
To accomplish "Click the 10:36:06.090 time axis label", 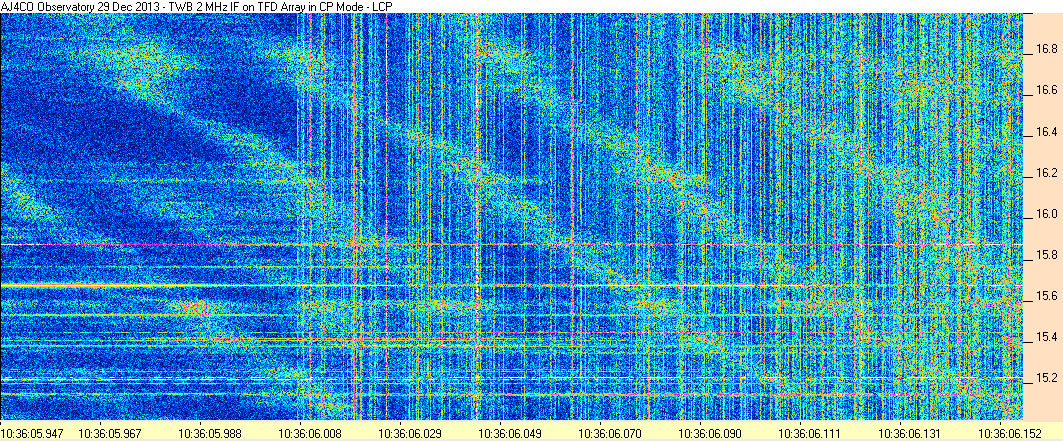I will tap(708, 432).
